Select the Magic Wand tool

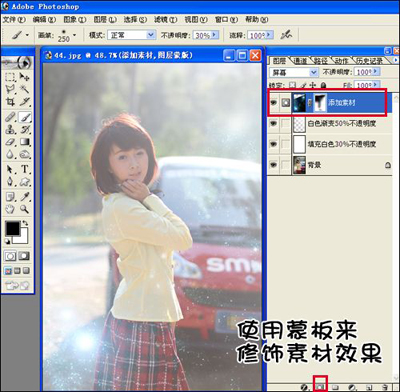(25, 89)
